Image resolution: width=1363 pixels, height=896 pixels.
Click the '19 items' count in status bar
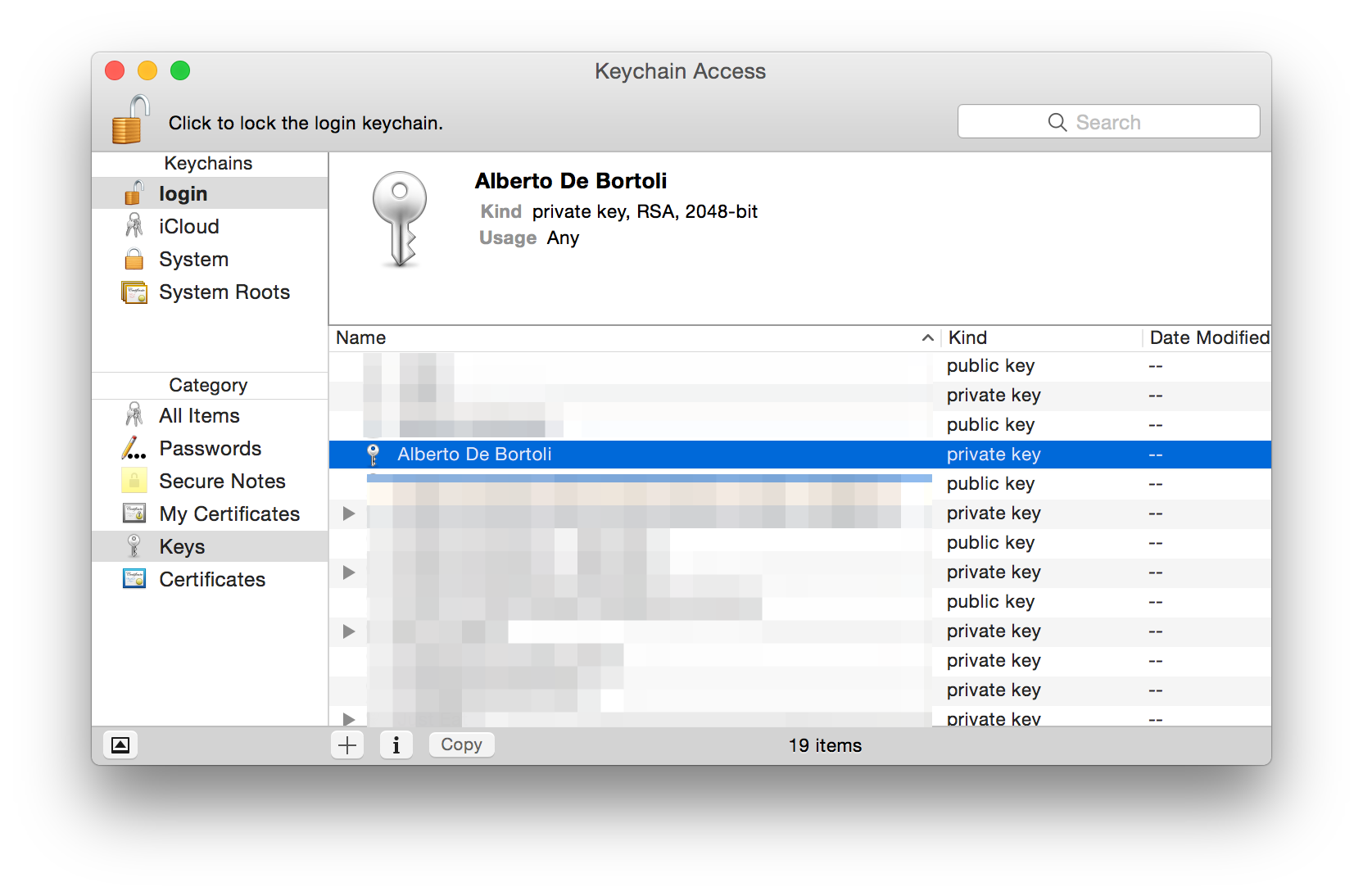pos(825,745)
